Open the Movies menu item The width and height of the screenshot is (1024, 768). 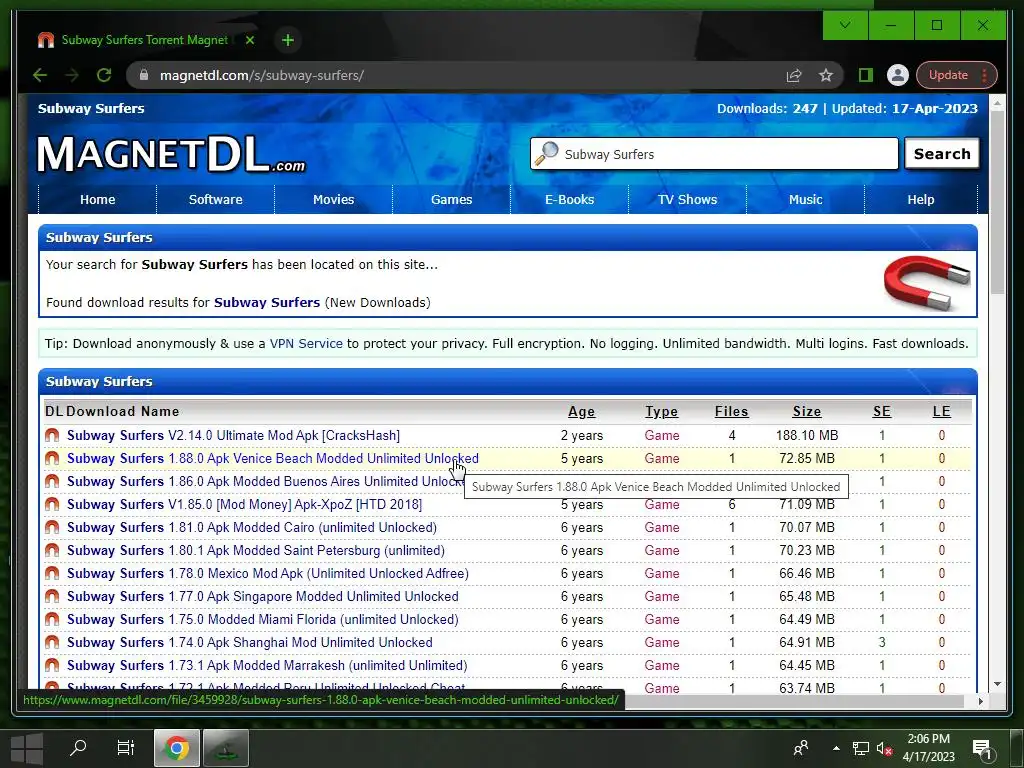[333, 199]
